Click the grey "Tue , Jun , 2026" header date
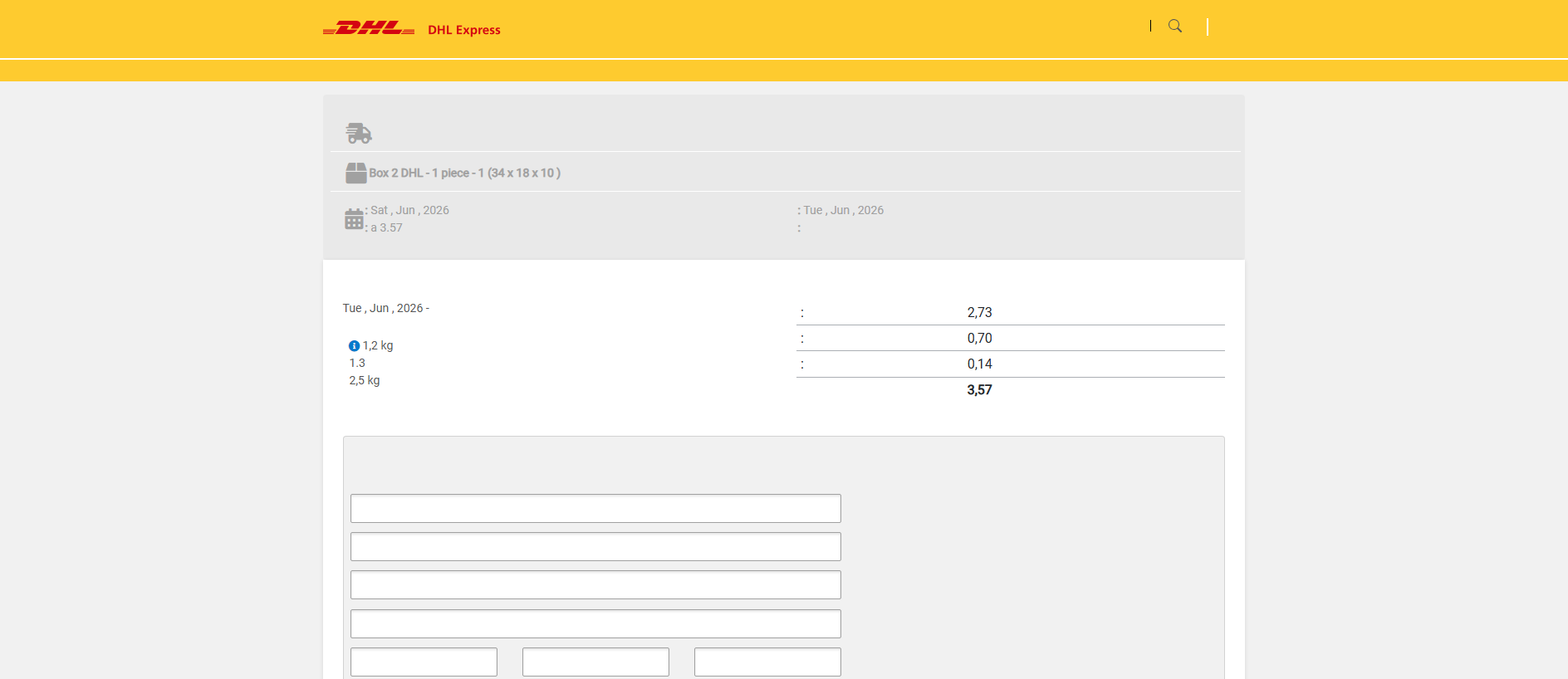 (x=843, y=210)
